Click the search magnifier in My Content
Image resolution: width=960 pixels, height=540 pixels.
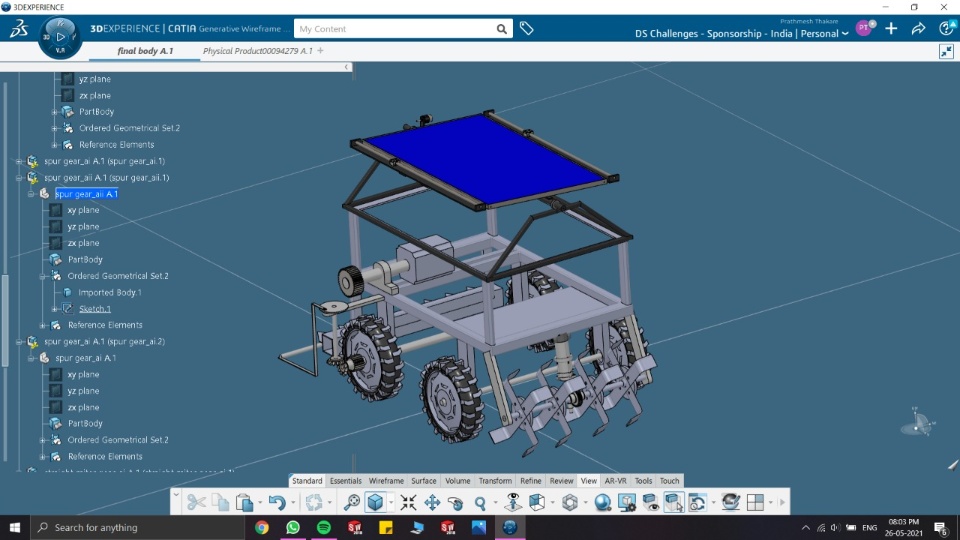click(x=501, y=29)
